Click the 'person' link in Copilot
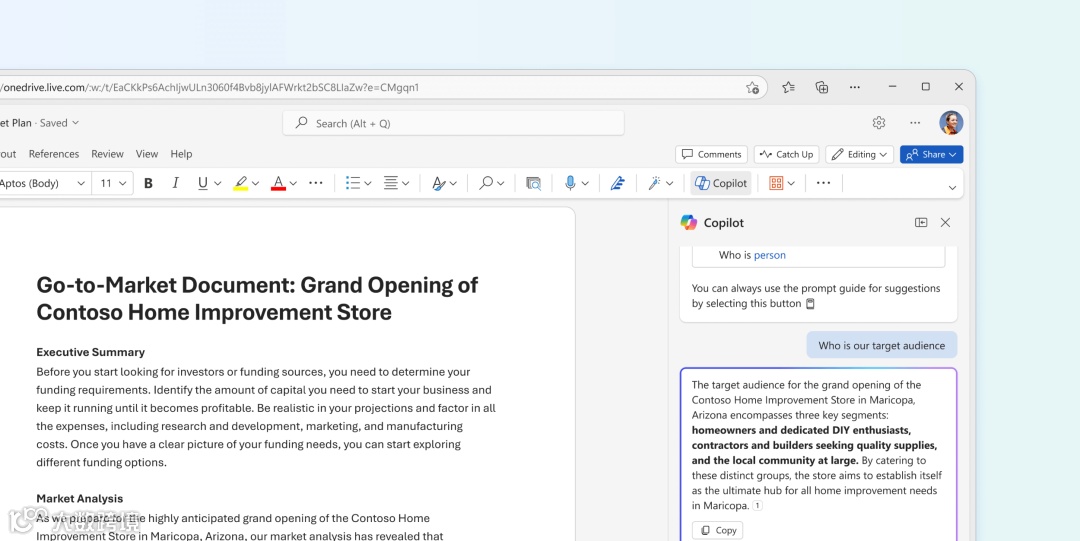Viewport: 1080px width, 541px height. (x=770, y=255)
